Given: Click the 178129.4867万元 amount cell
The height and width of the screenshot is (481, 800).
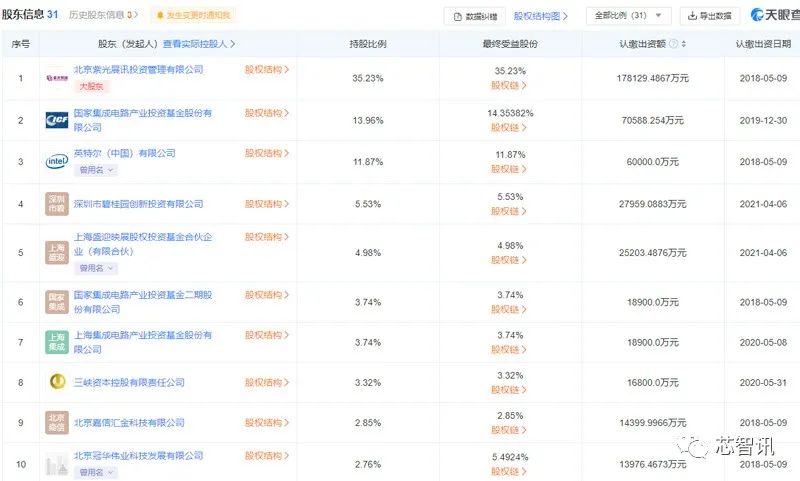Looking at the screenshot, I should tap(653, 78).
